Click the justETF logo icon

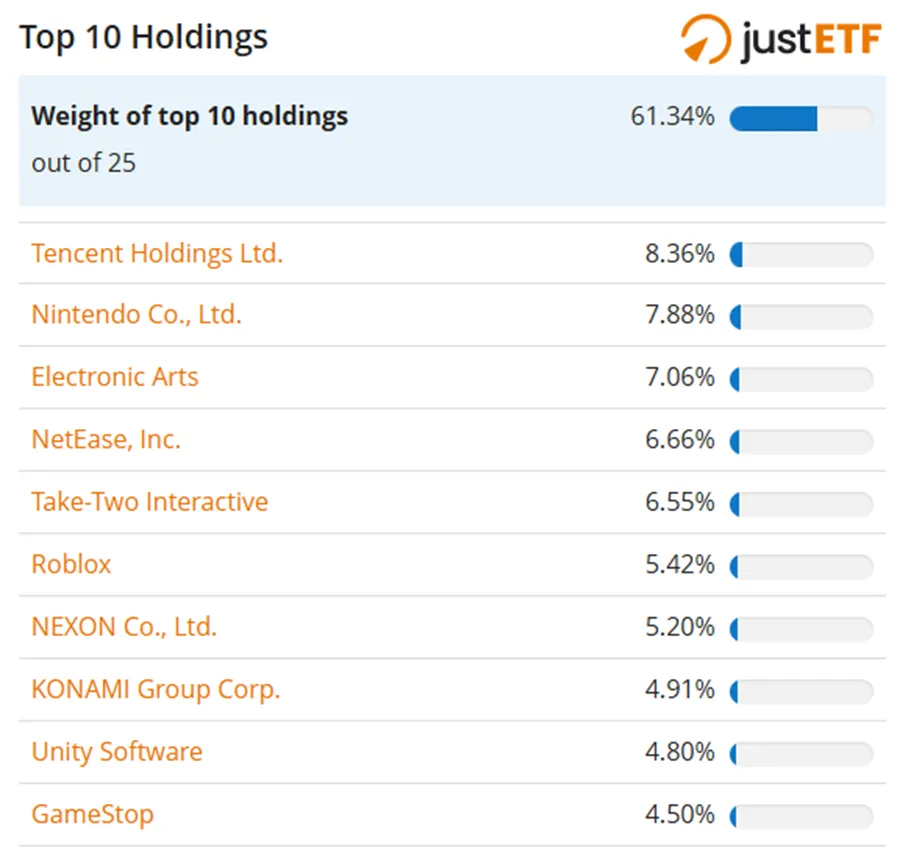click(705, 38)
